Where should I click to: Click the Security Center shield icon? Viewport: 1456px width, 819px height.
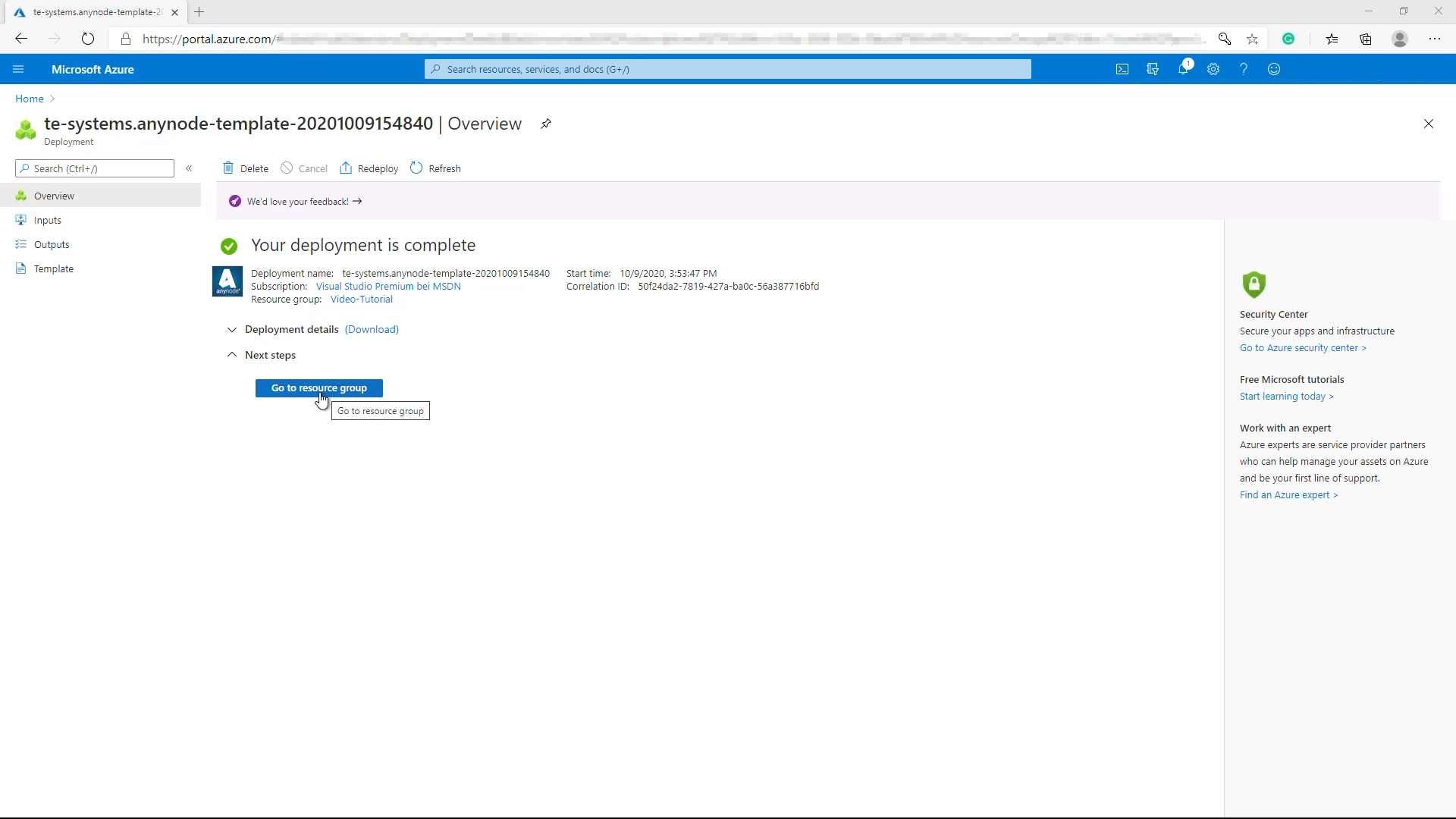pyautogui.click(x=1254, y=284)
